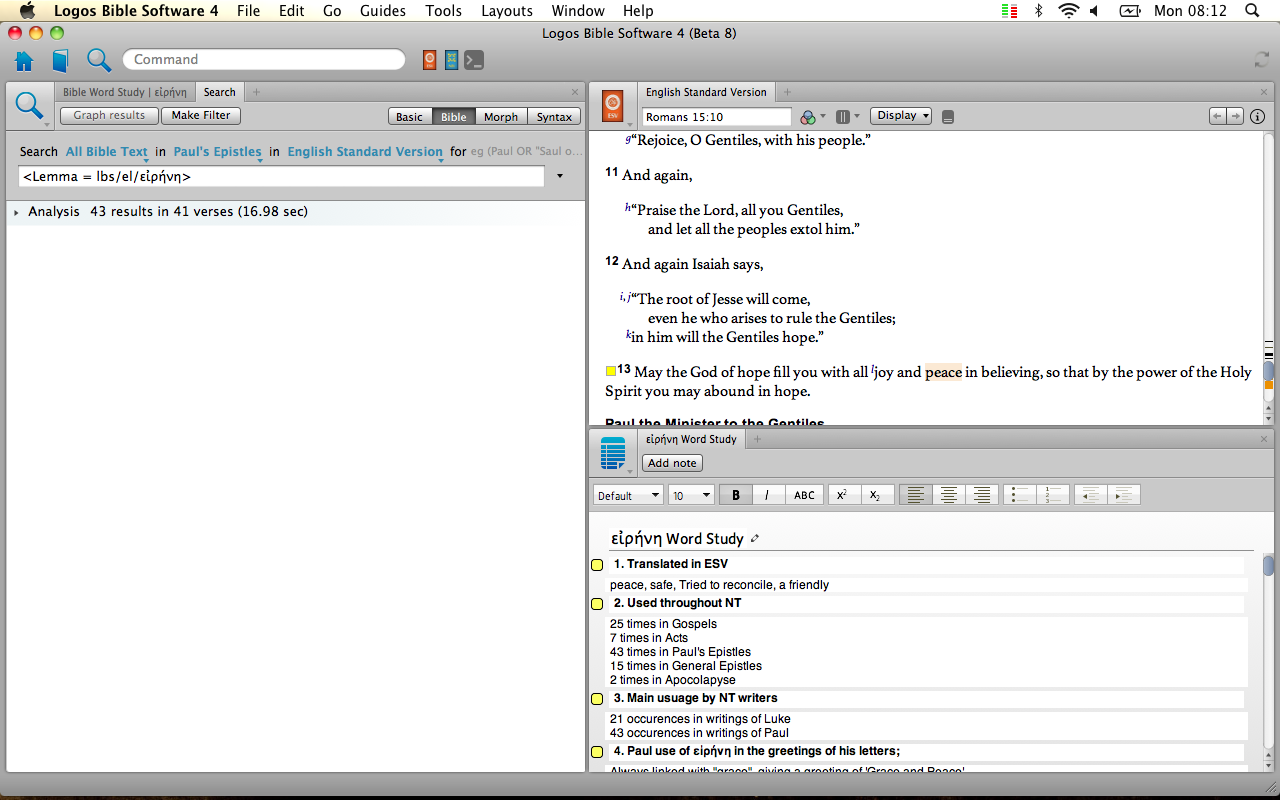Screen dimensions: 1280x800
Task: Open visual filters colored circles icon
Action: (x=809, y=117)
